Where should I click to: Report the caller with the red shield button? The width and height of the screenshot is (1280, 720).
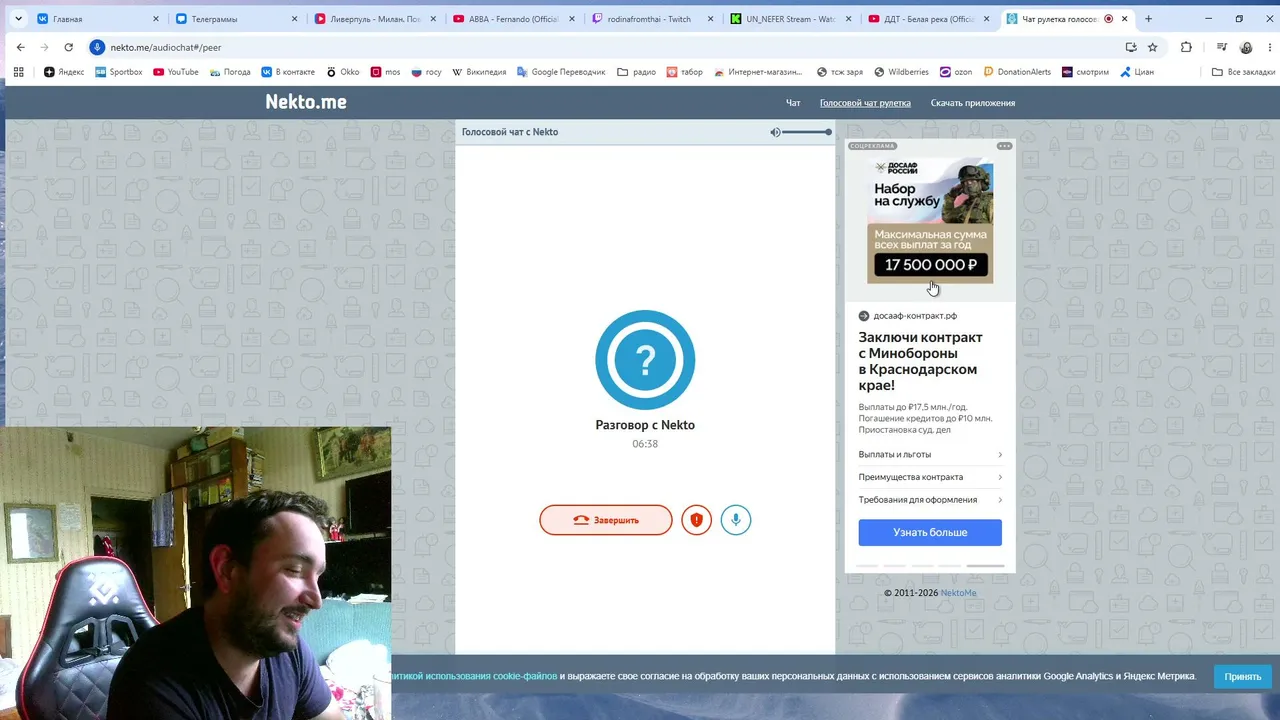point(696,520)
